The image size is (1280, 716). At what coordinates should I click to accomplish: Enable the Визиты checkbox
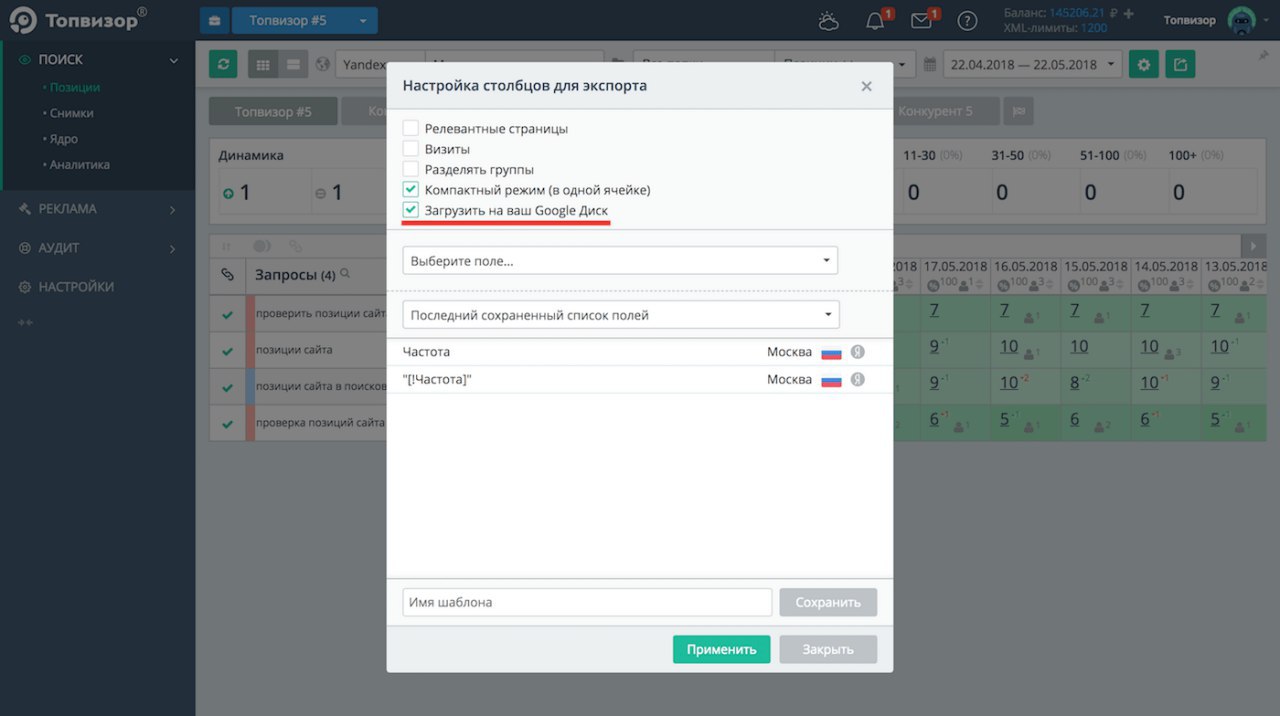coord(410,148)
